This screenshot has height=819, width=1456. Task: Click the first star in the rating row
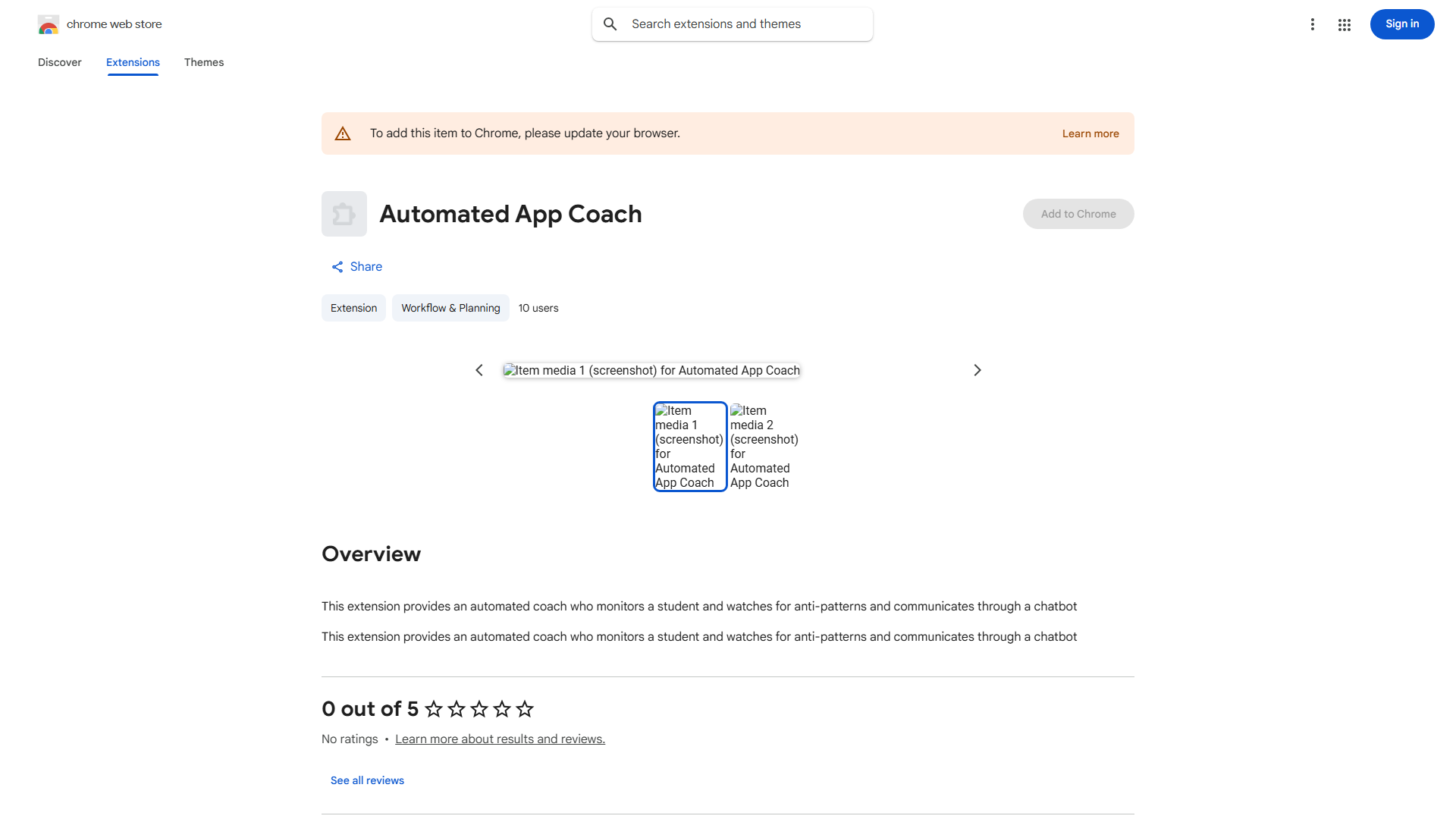432,709
